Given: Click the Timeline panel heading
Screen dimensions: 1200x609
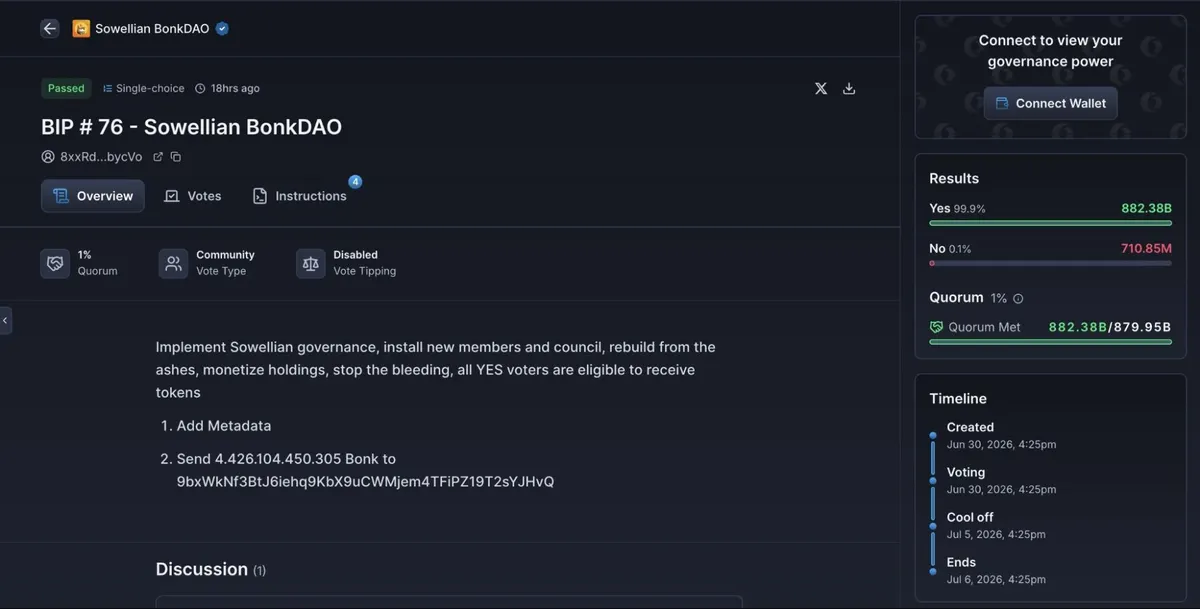Looking at the screenshot, I should (x=958, y=398).
